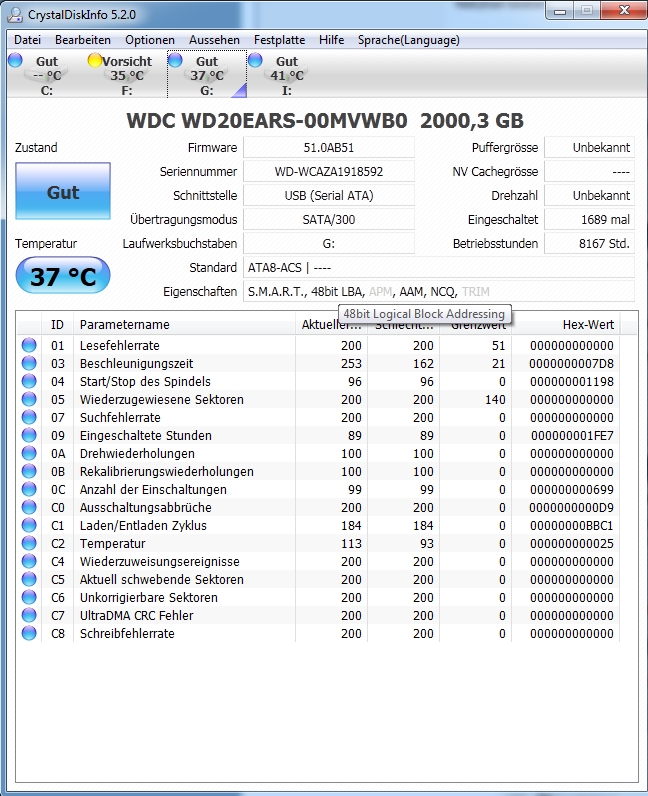Click the Laufwerksbuchstaben G: field
The height and width of the screenshot is (796, 648).
(x=329, y=244)
